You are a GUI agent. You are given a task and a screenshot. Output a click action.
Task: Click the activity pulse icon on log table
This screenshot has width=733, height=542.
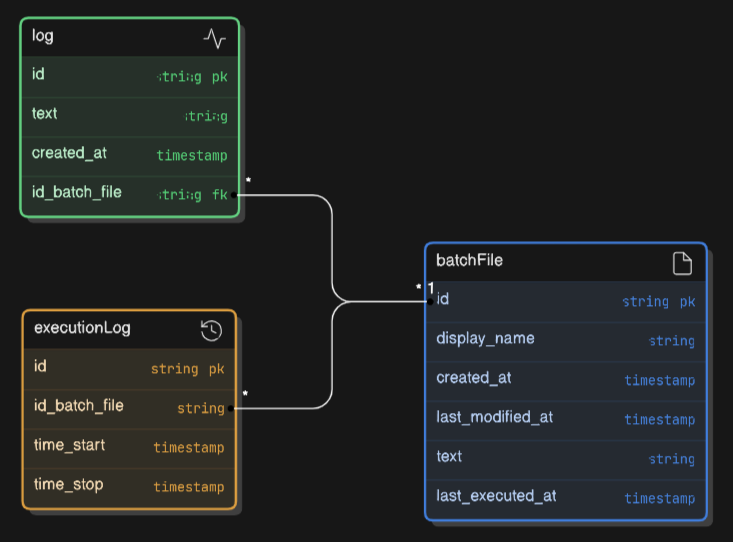(214, 38)
